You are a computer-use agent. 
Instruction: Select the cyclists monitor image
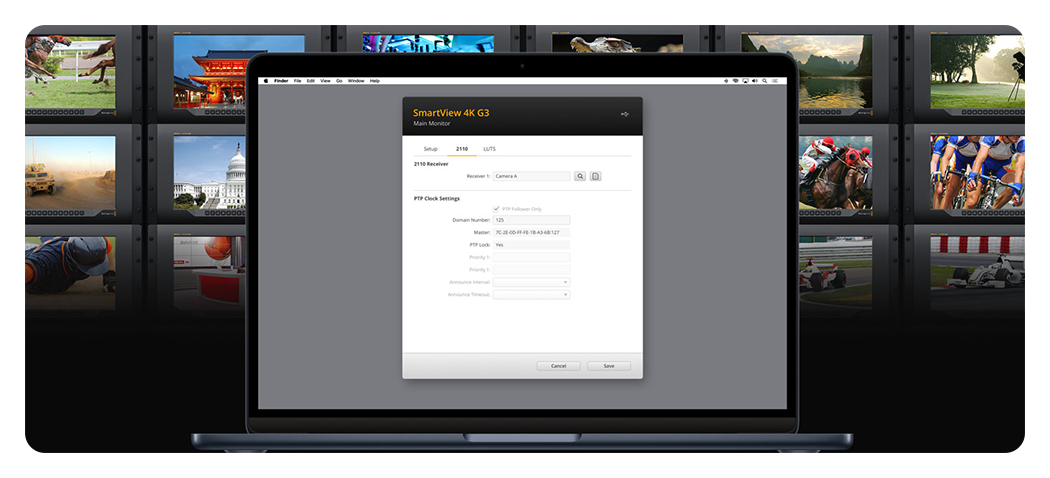click(x=977, y=172)
